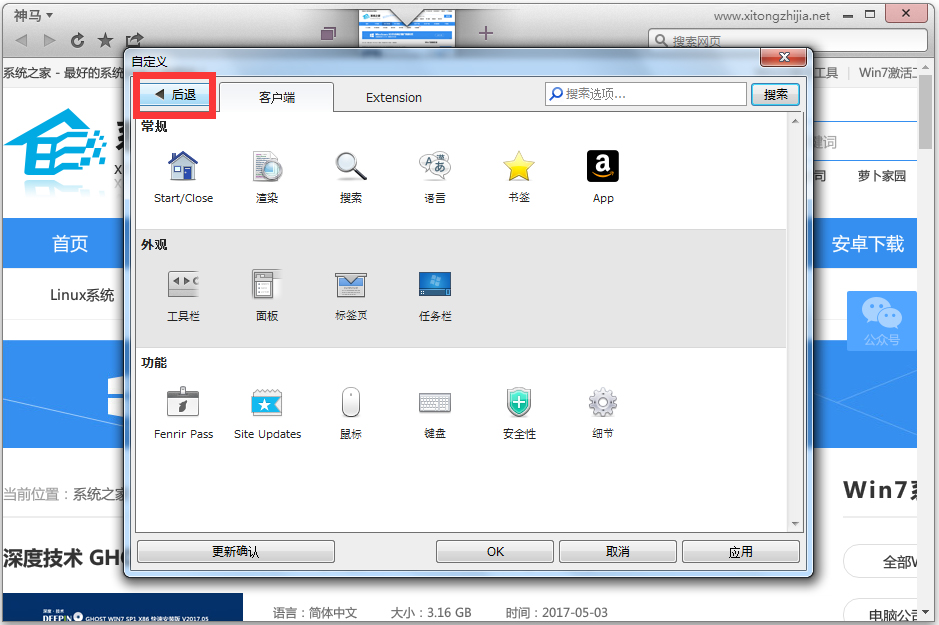The height and width of the screenshot is (625, 939).
Task: Open the 工具栏 toolbar settings icon
Action: [183, 284]
